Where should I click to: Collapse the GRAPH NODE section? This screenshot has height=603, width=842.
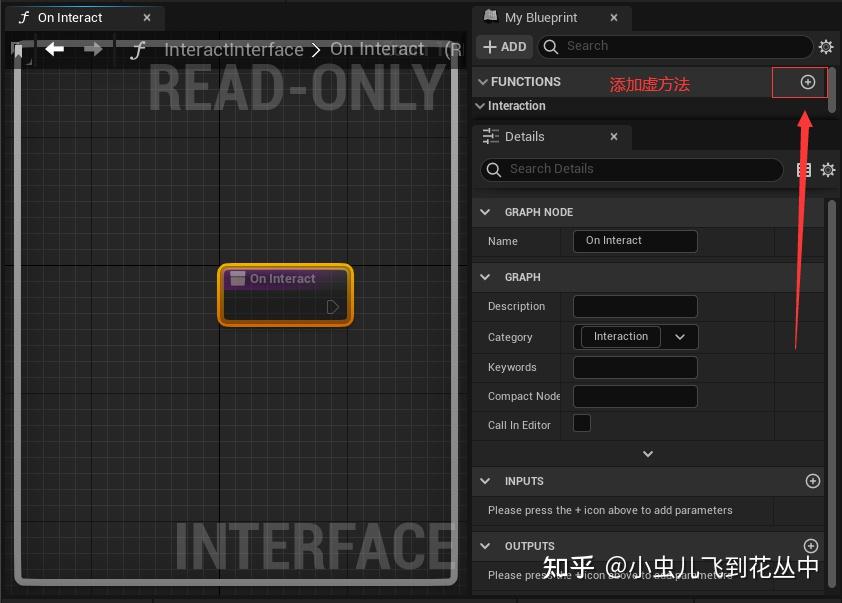(485, 212)
